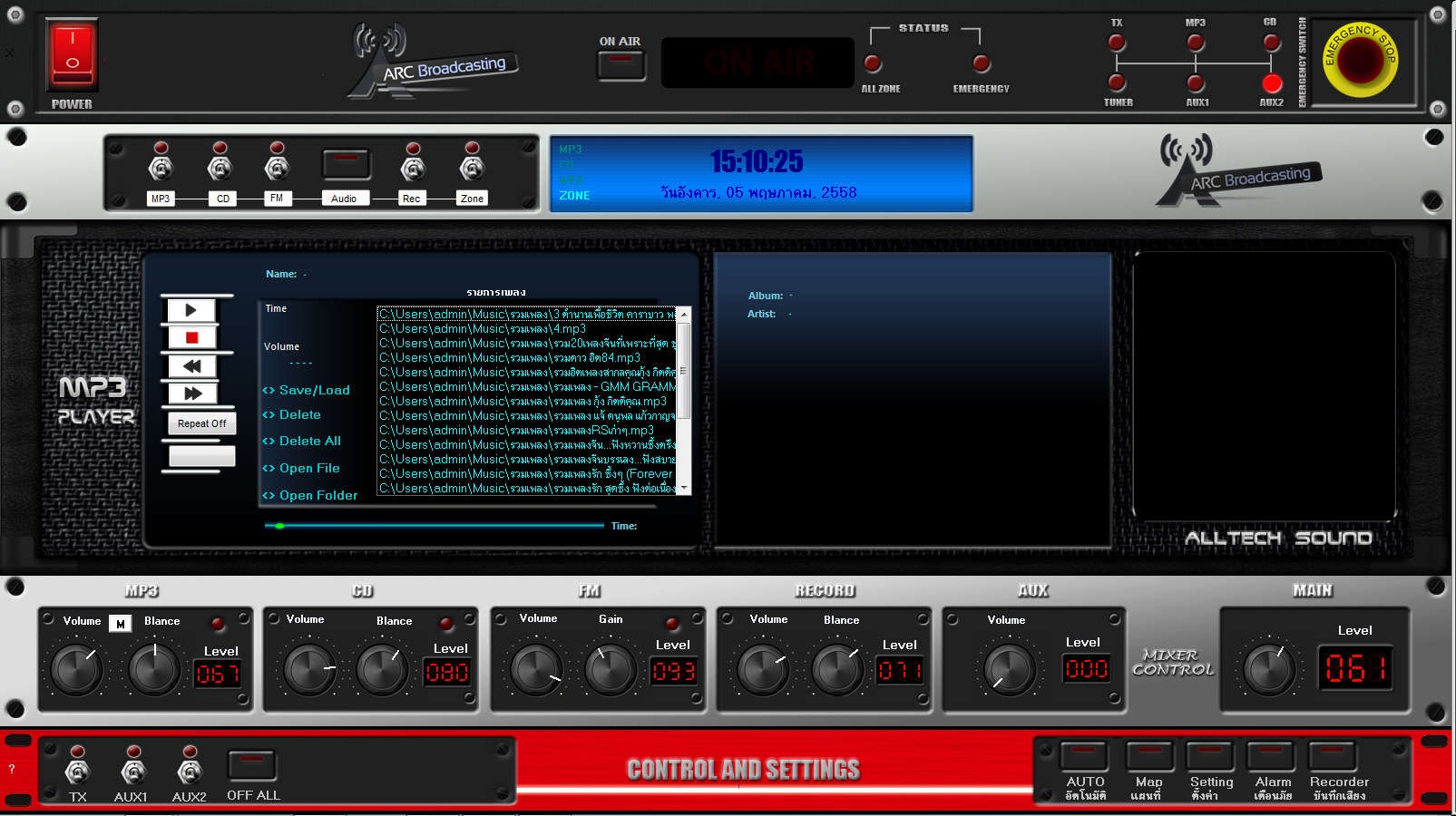Hit the Emergency Stop button
Image resolution: width=1456 pixels, height=816 pixels.
tap(1359, 60)
